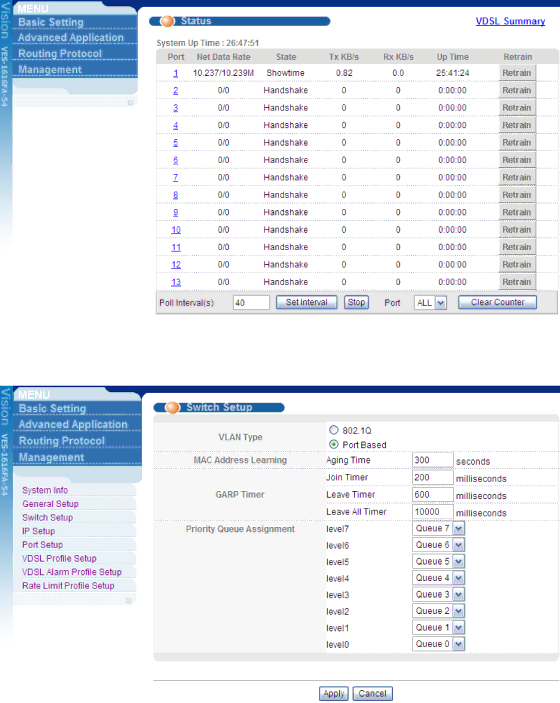
Task: Open the port 13 link
Action: click(176, 282)
